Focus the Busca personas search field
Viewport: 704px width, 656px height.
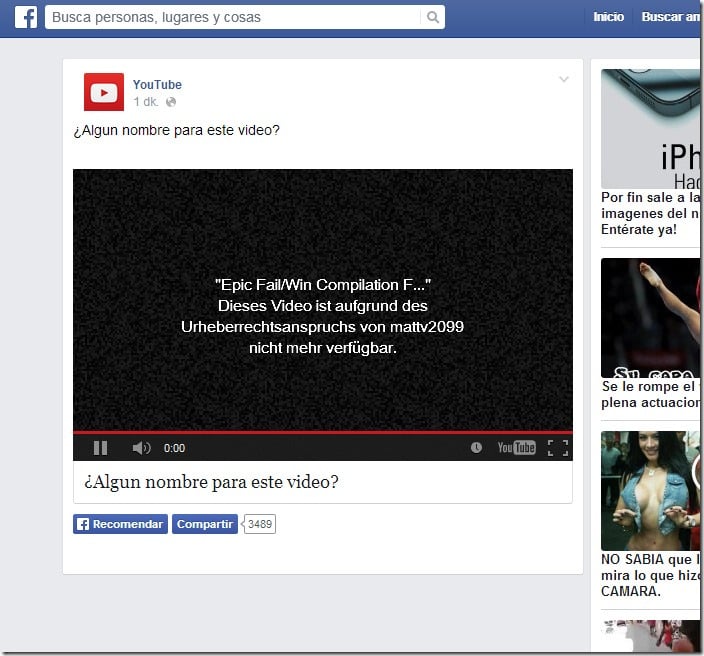[x=245, y=17]
